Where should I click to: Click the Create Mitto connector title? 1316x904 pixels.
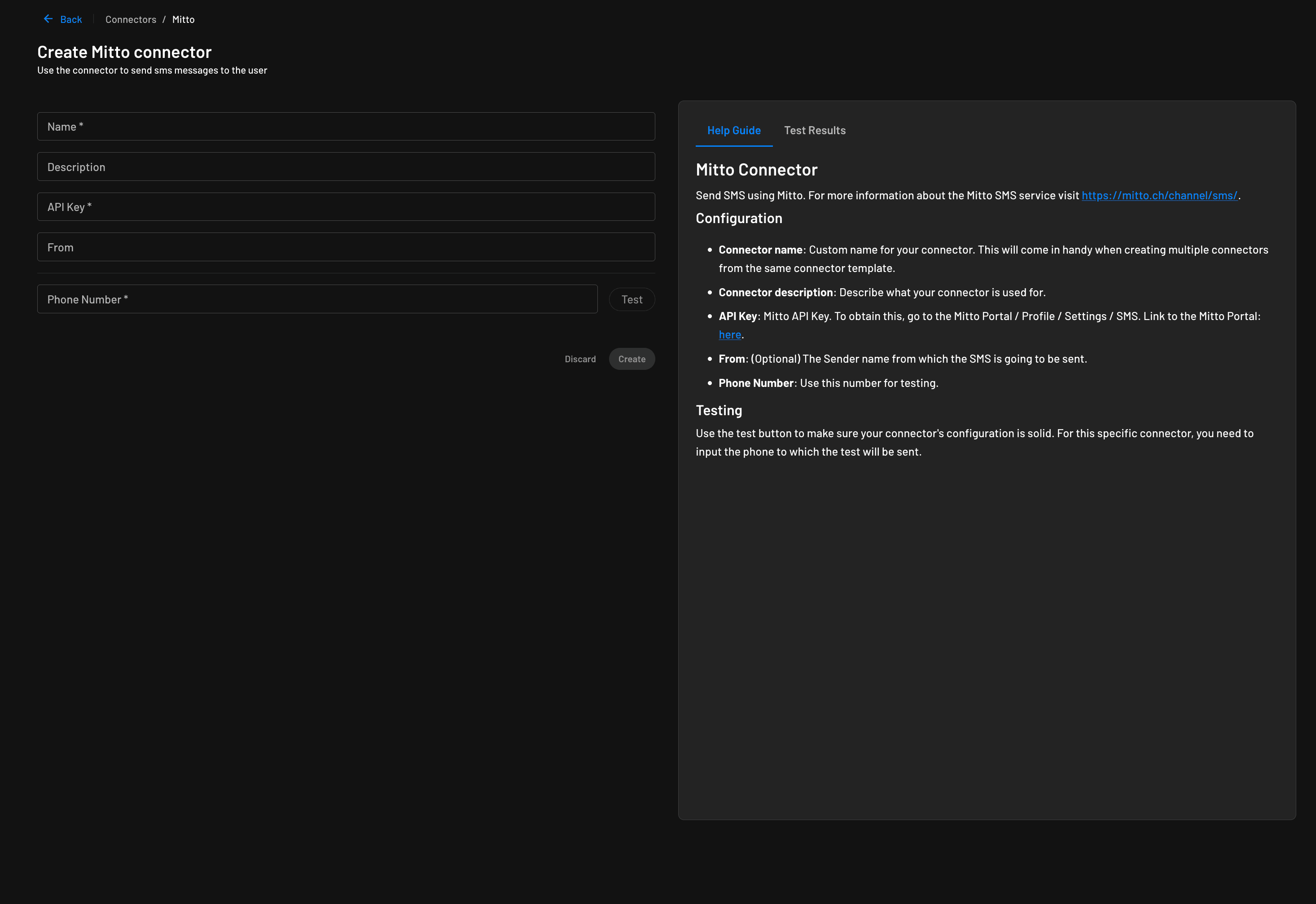124,52
